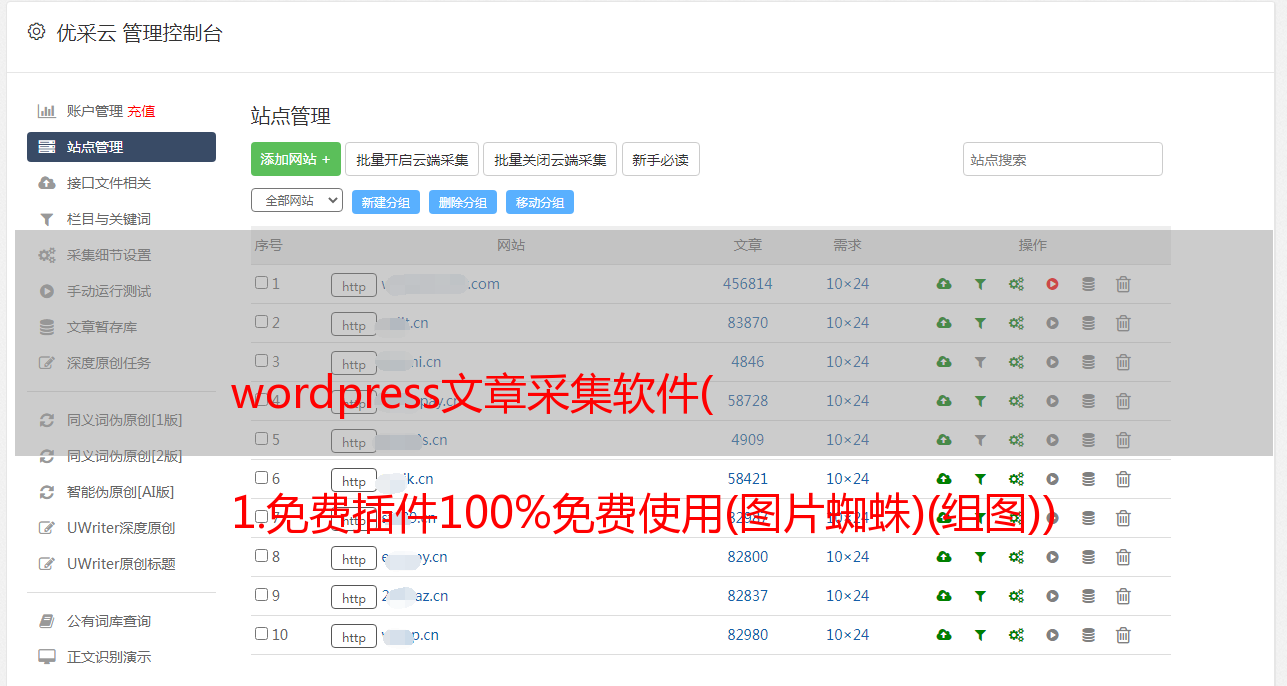Click the 优采云 管理控制台 header title
Image resolution: width=1287 pixels, height=686 pixels.
(139, 33)
